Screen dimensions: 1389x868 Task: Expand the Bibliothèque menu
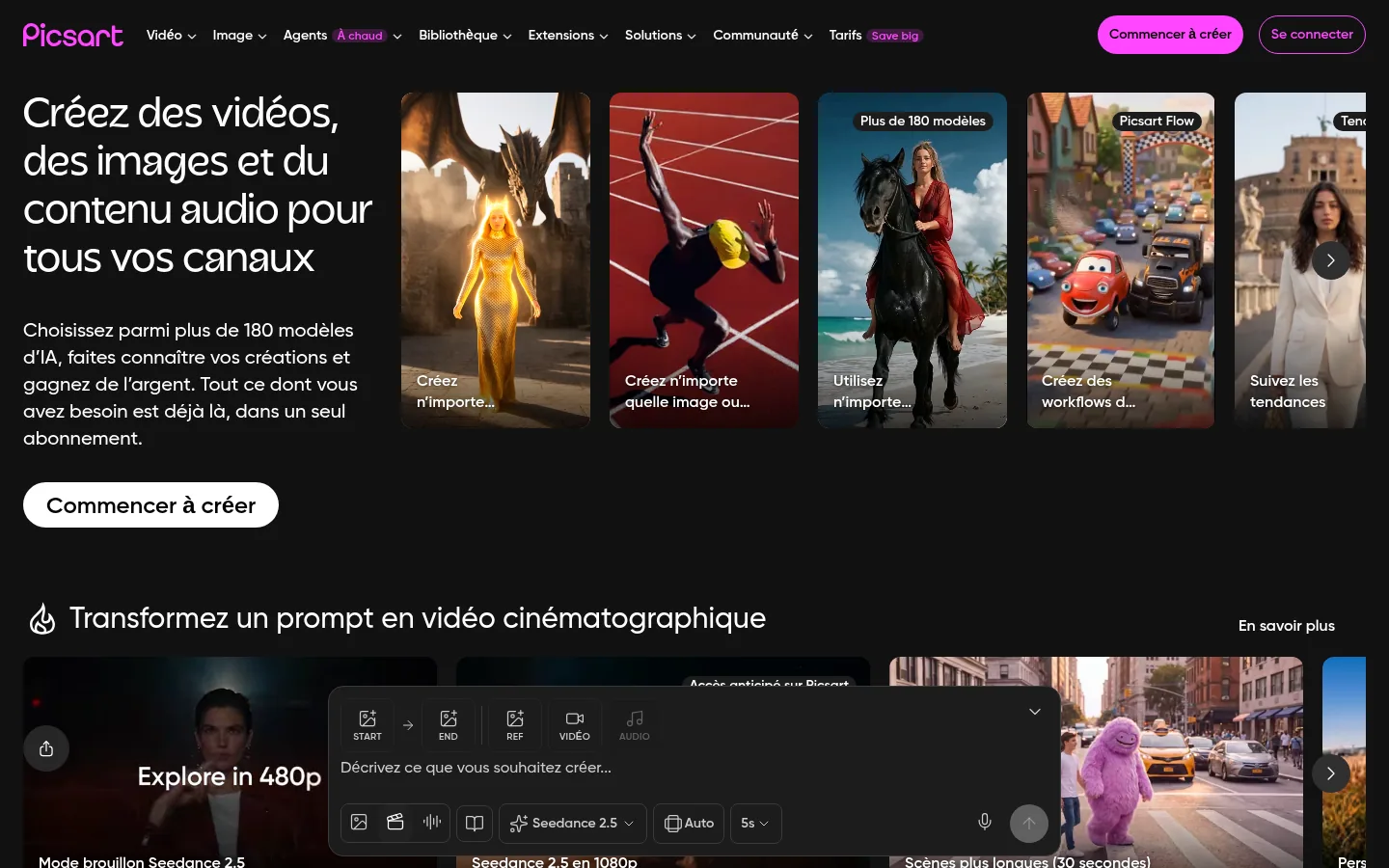(x=465, y=36)
